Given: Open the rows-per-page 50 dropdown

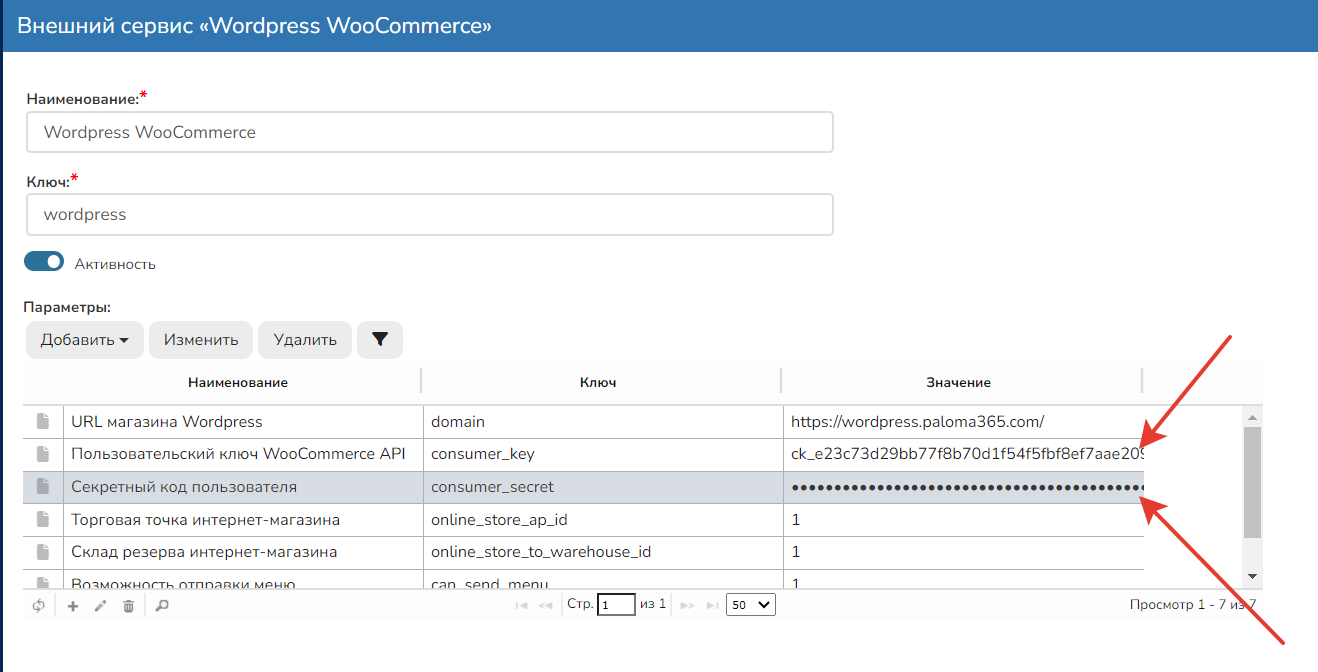Looking at the screenshot, I should coord(750,605).
